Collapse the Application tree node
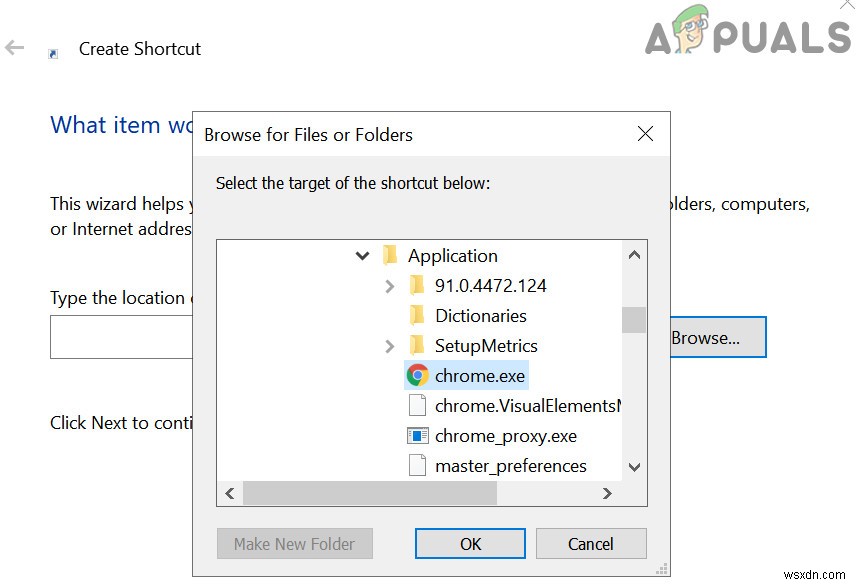The height and width of the screenshot is (585, 857). tap(362, 255)
